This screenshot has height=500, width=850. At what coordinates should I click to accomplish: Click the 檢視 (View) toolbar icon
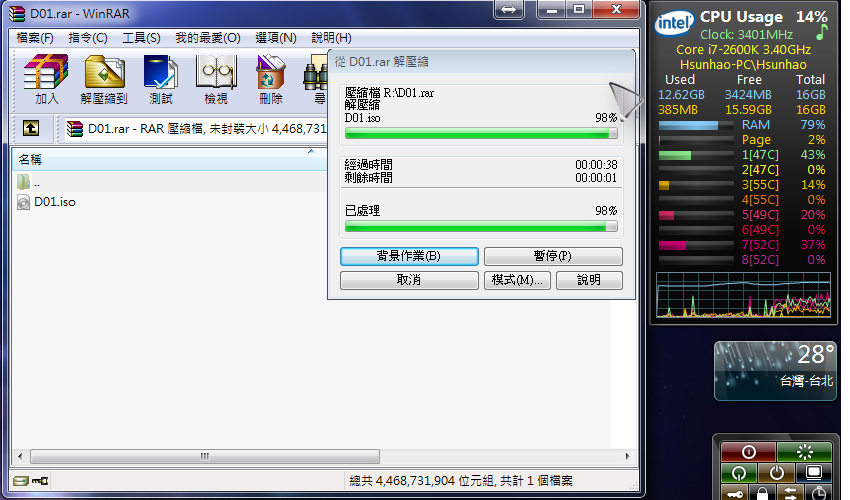(215, 79)
